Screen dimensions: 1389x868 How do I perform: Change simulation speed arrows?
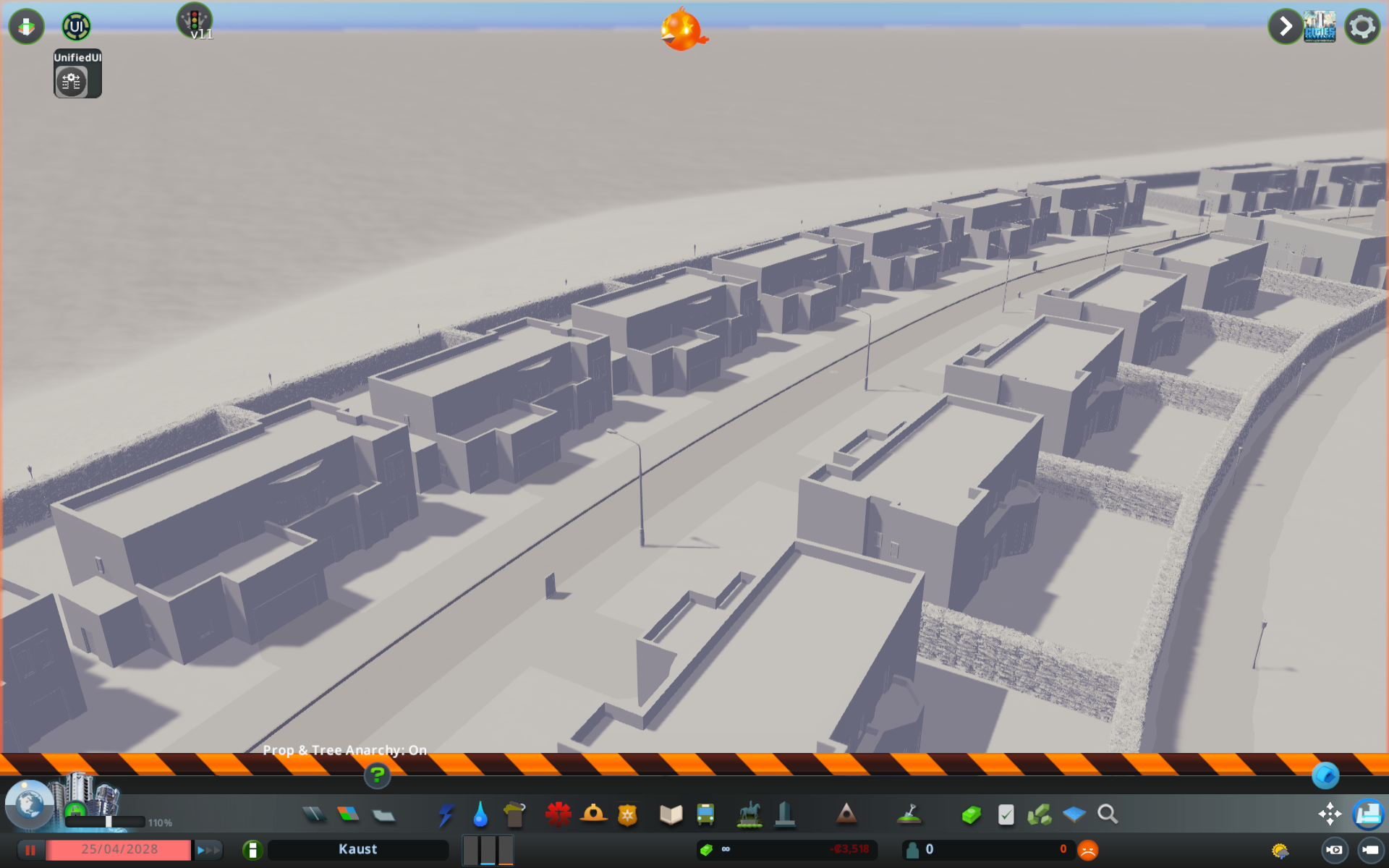tap(208, 850)
